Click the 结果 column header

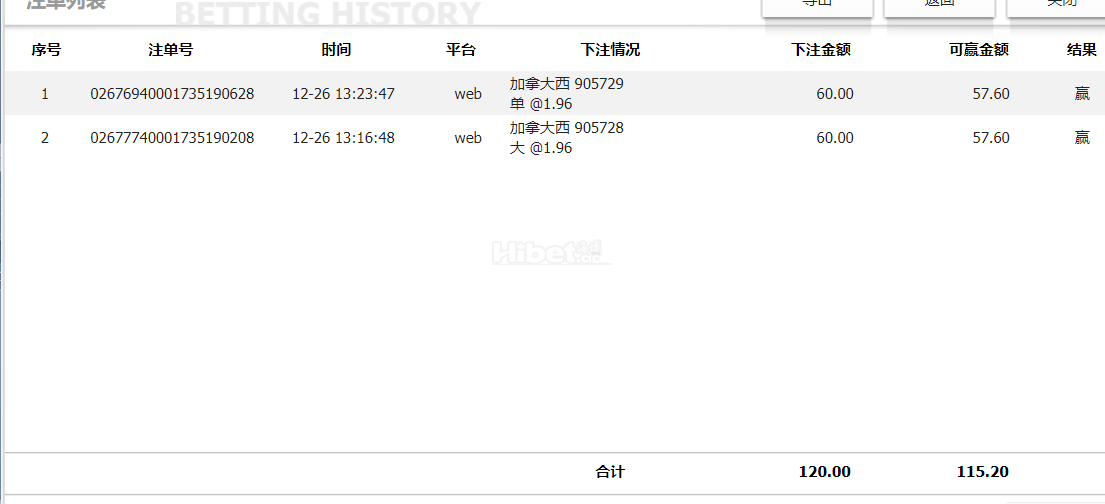coord(1082,50)
